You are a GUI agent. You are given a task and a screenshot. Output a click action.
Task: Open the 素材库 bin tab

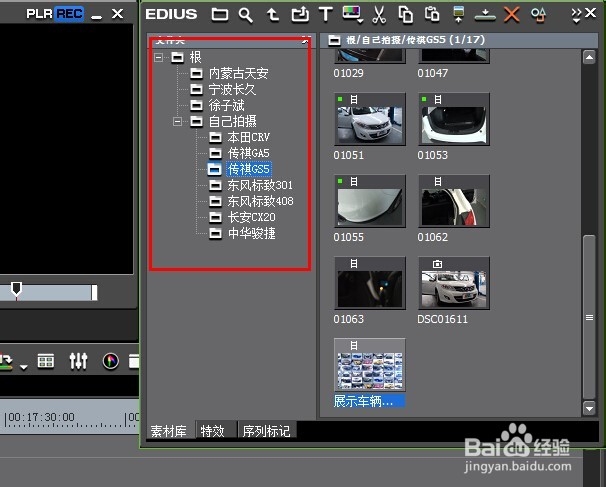[x=169, y=431]
